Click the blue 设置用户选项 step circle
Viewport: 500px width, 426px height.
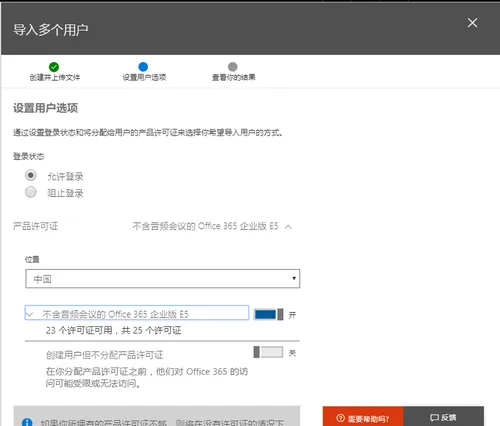[x=143, y=67]
